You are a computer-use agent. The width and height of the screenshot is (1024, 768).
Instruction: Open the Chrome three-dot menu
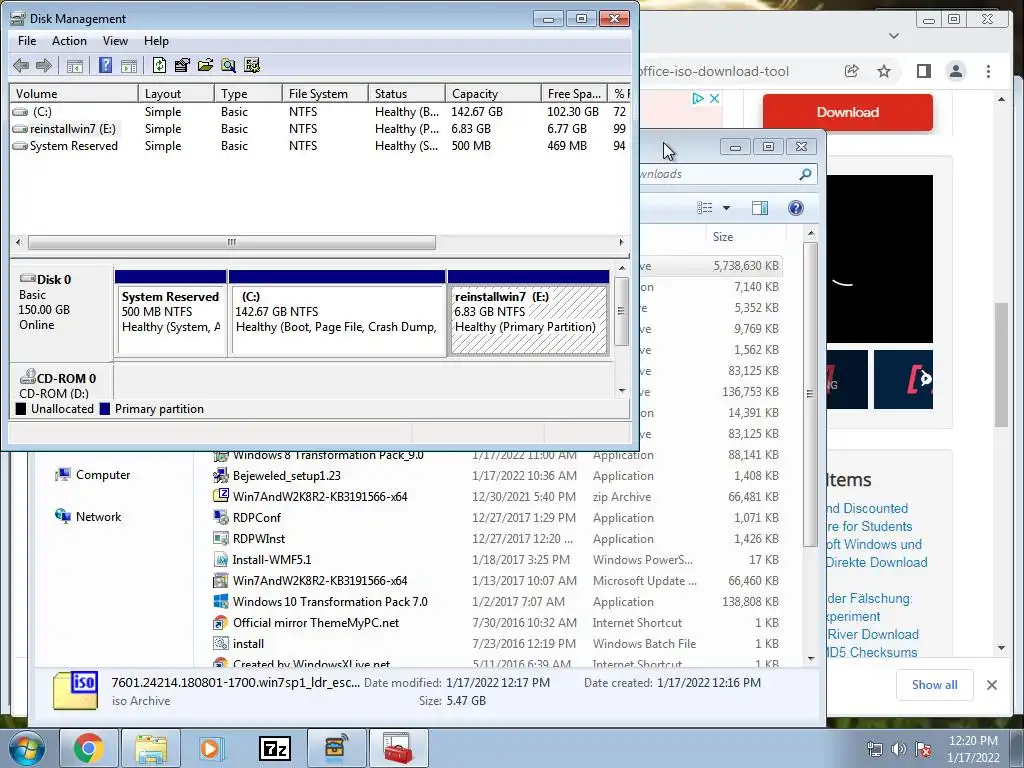click(988, 71)
